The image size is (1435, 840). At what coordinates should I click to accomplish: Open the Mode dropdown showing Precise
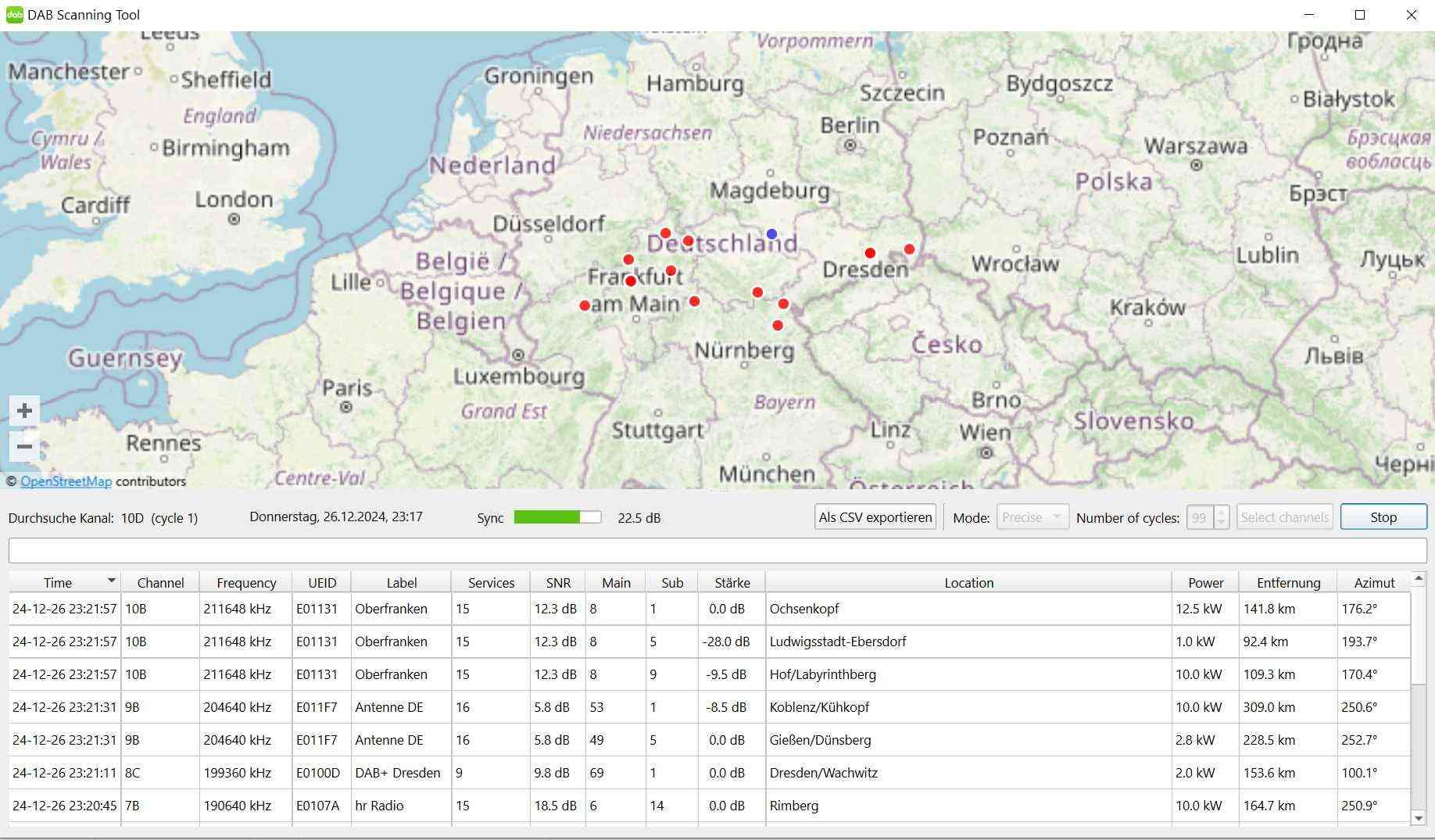point(1032,517)
